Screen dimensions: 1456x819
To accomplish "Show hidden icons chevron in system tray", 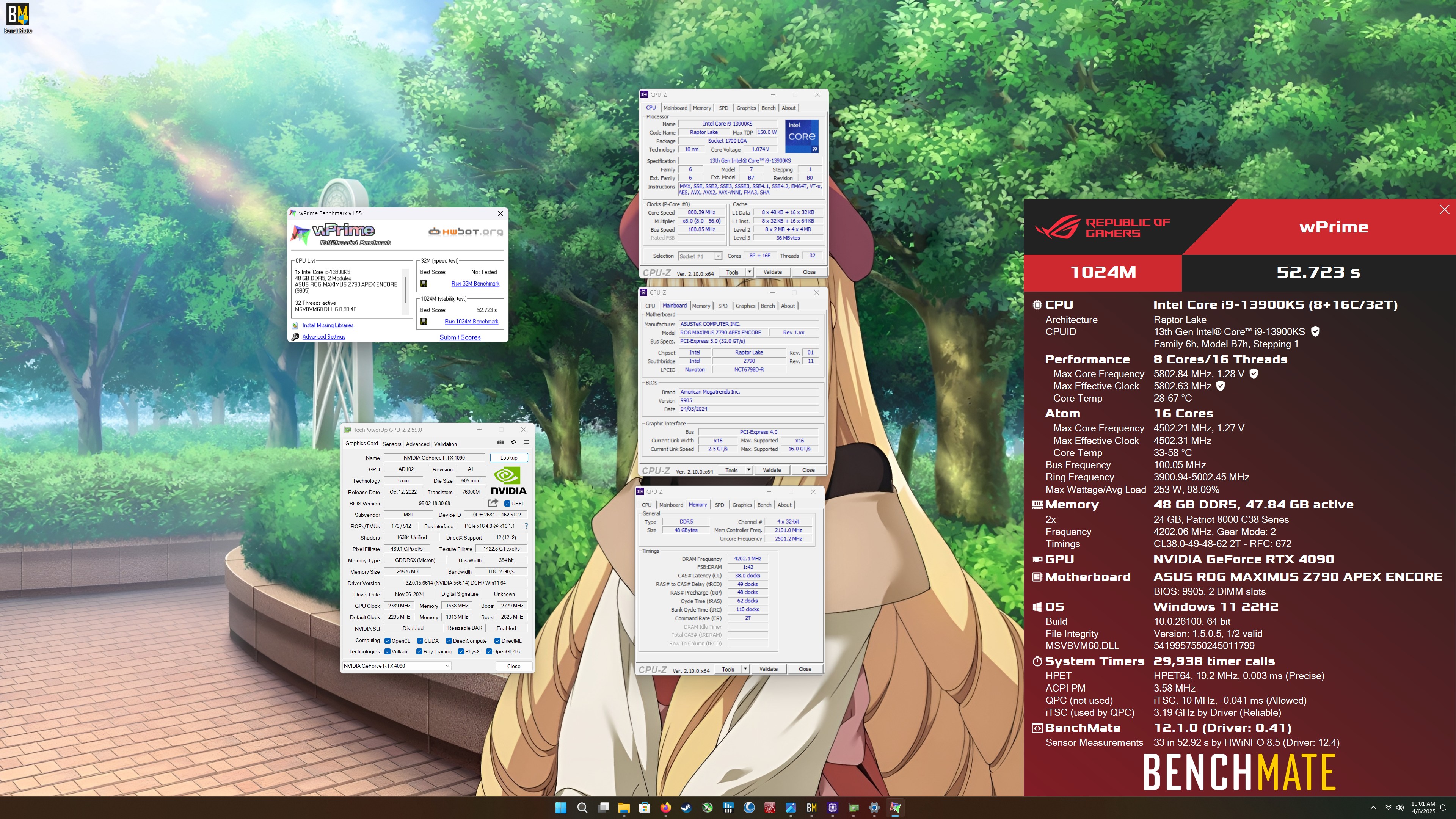I will pos(1373,808).
